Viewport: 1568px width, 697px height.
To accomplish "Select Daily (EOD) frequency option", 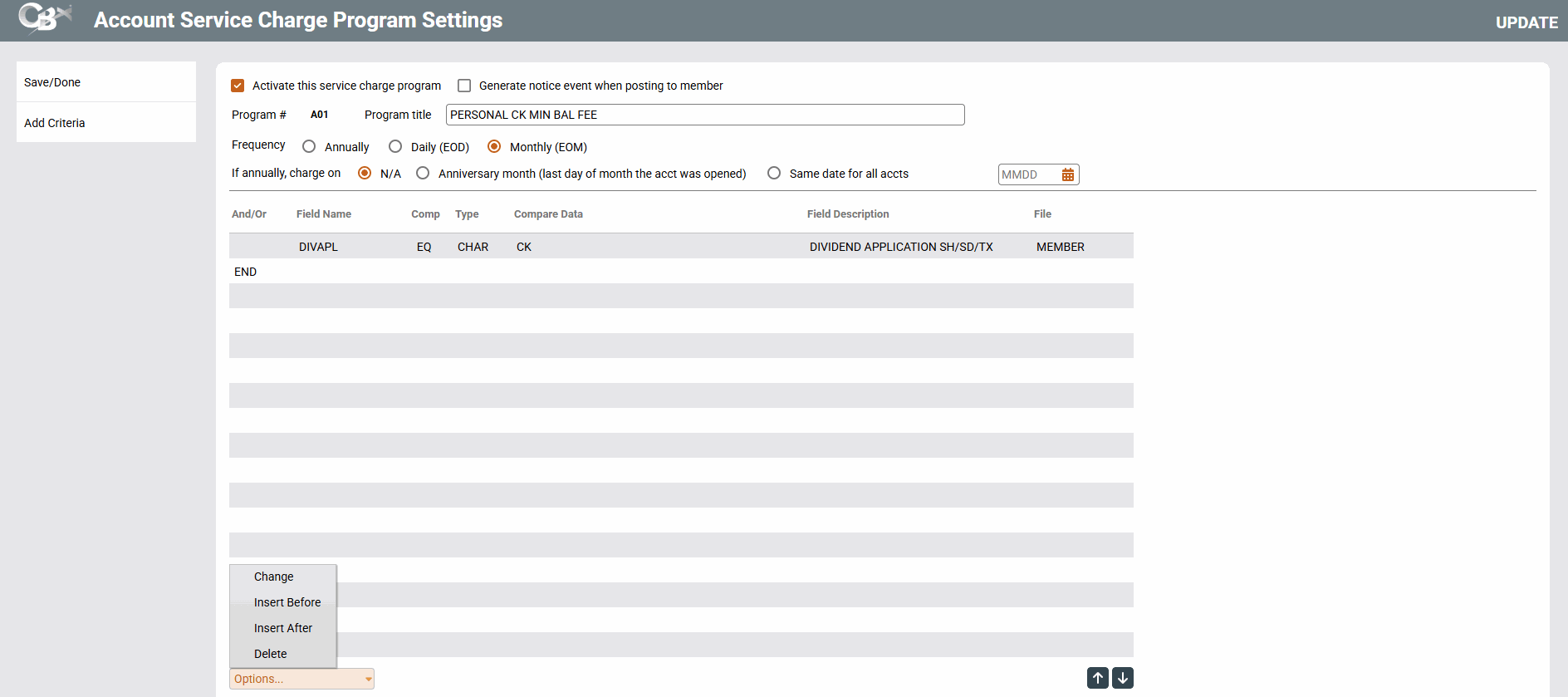I will pos(395,146).
